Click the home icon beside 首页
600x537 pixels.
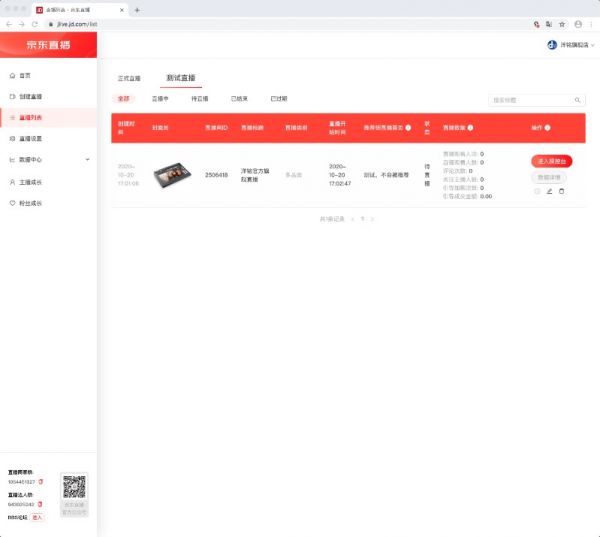click(12, 75)
